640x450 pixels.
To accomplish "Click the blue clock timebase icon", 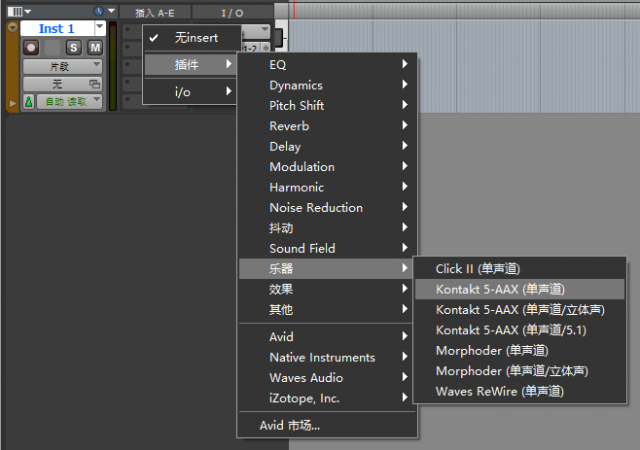I will pyautogui.click(x=98, y=11).
